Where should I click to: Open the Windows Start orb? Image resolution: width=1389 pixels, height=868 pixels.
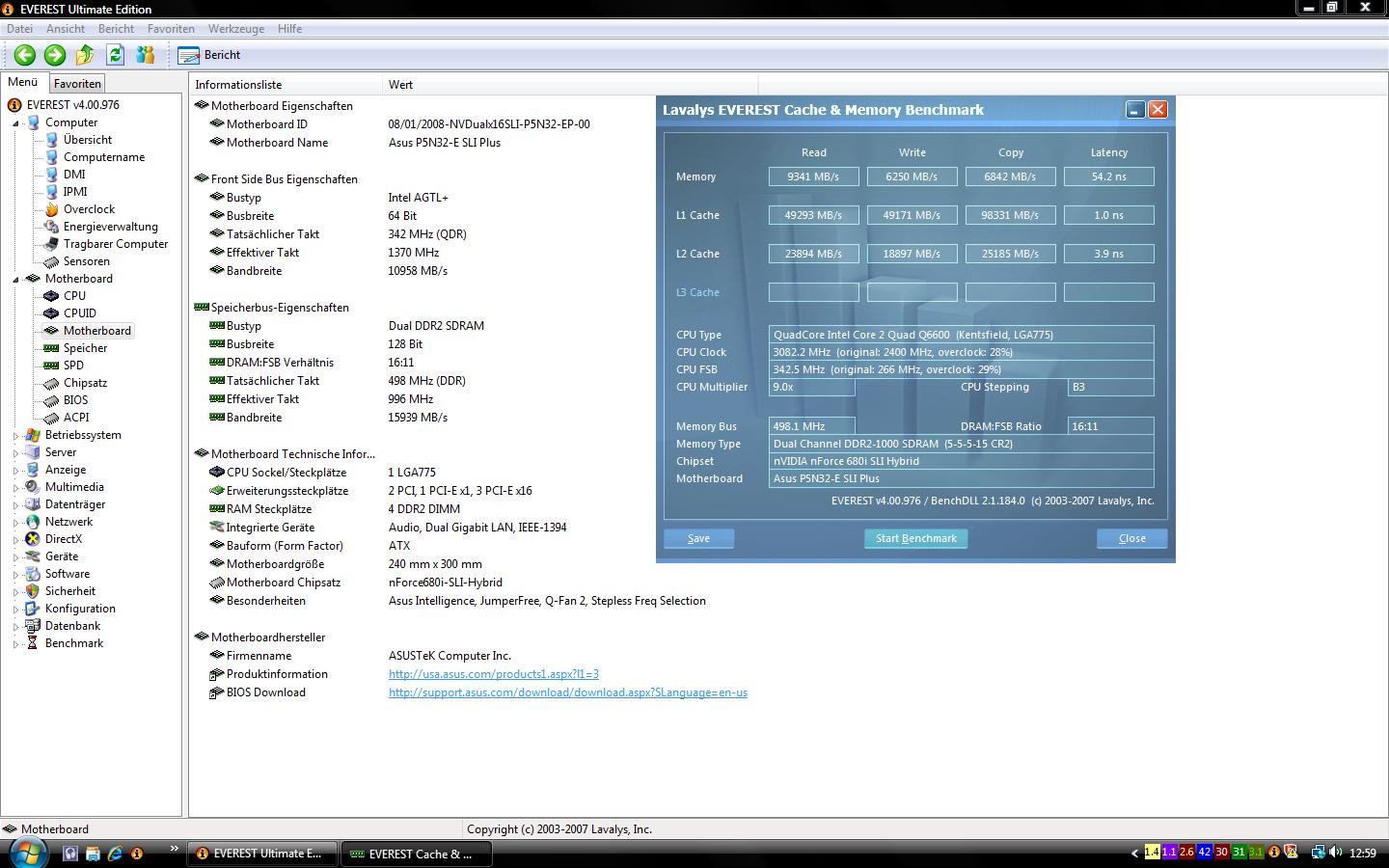tap(28, 853)
